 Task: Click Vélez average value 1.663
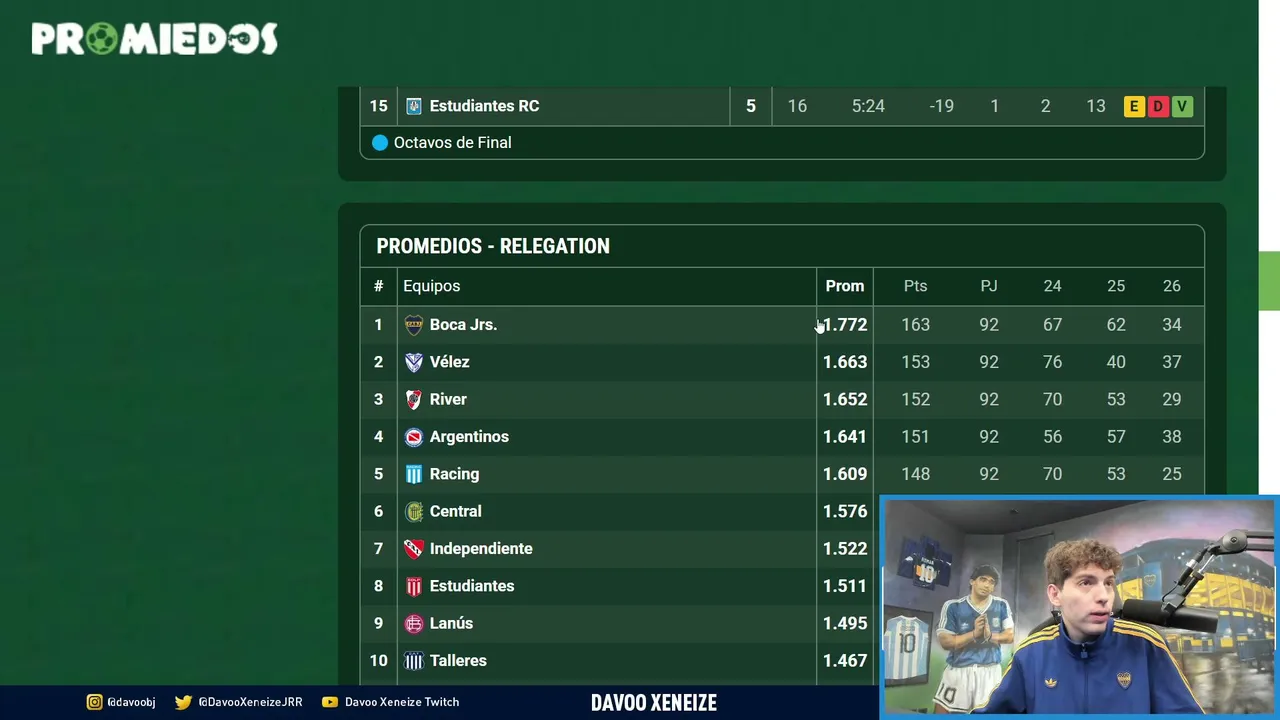tap(845, 362)
